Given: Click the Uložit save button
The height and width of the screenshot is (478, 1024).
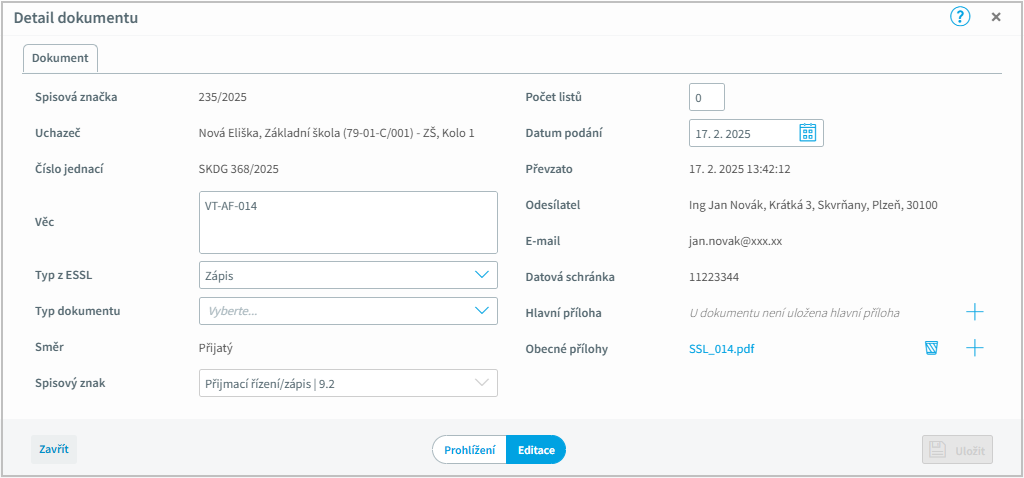Looking at the screenshot, I should pyautogui.click(x=957, y=450).
